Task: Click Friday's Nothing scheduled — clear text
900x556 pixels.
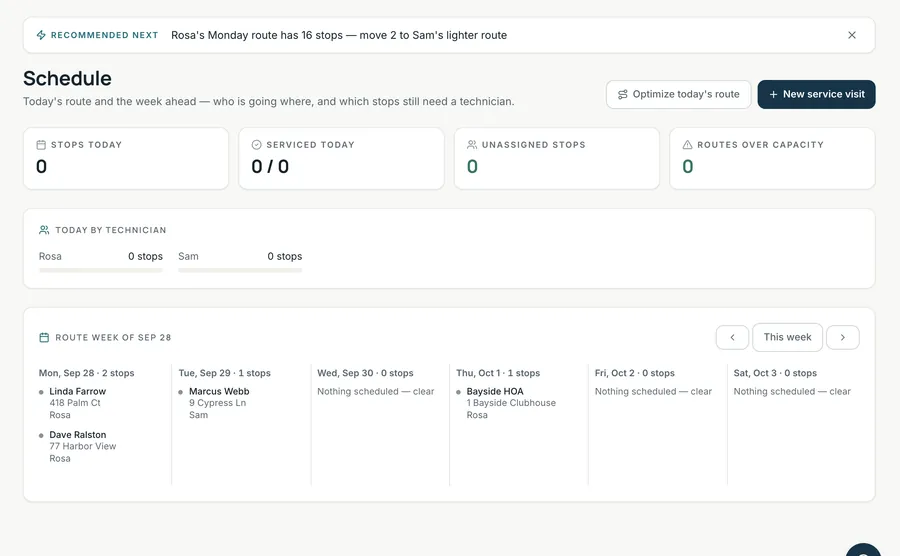Action: 653,391
